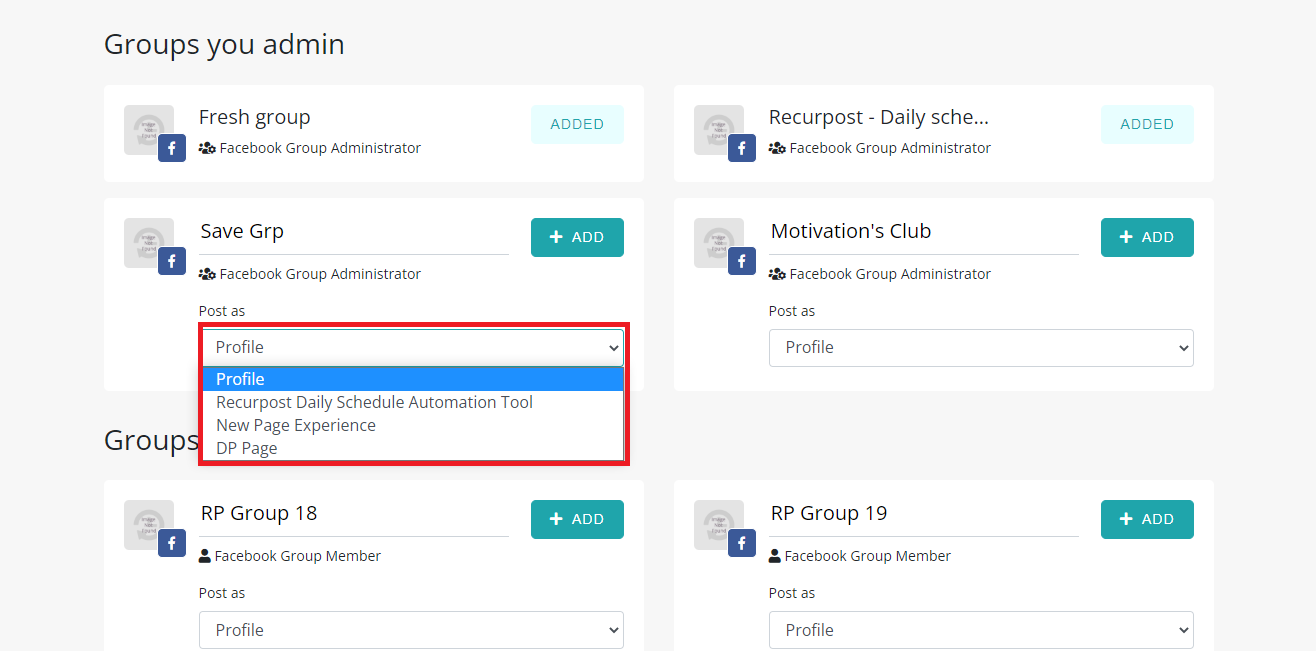This screenshot has width=1316, height=651.
Task: Click the Facebook icon on Fresh group's avatar
Action: [171, 147]
